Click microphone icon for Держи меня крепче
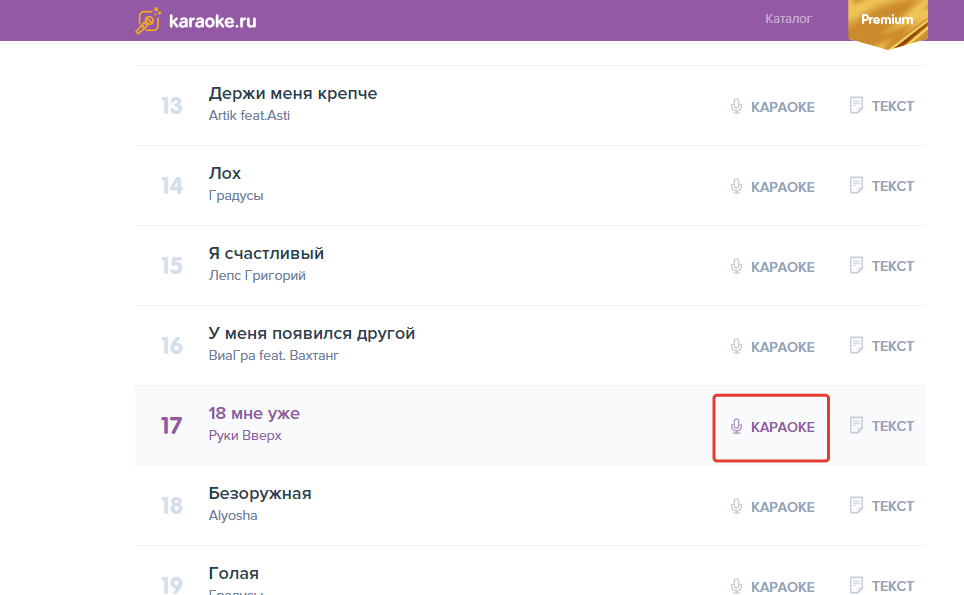 736,106
